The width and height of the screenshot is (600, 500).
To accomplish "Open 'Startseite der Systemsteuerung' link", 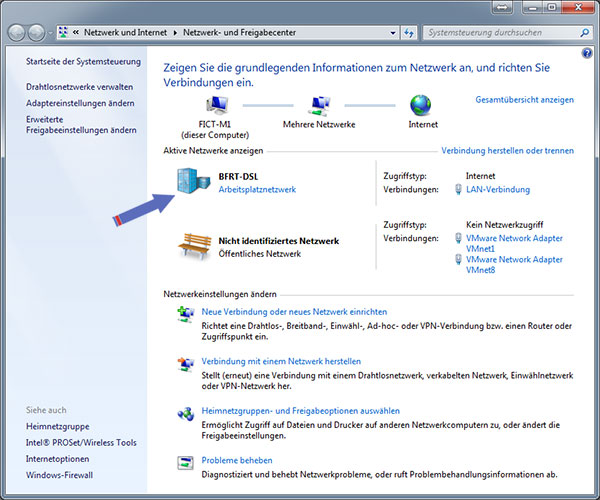I will [83, 62].
